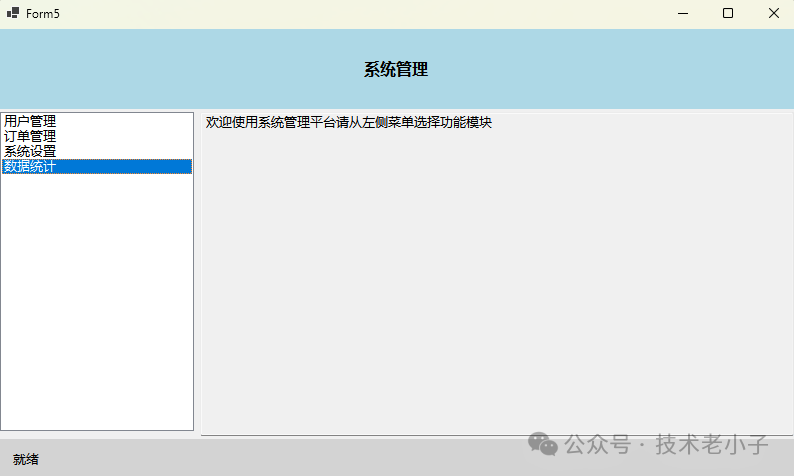Screen dimensions: 794x476
Task: Click the 就绪 status label
Action: click(26, 459)
